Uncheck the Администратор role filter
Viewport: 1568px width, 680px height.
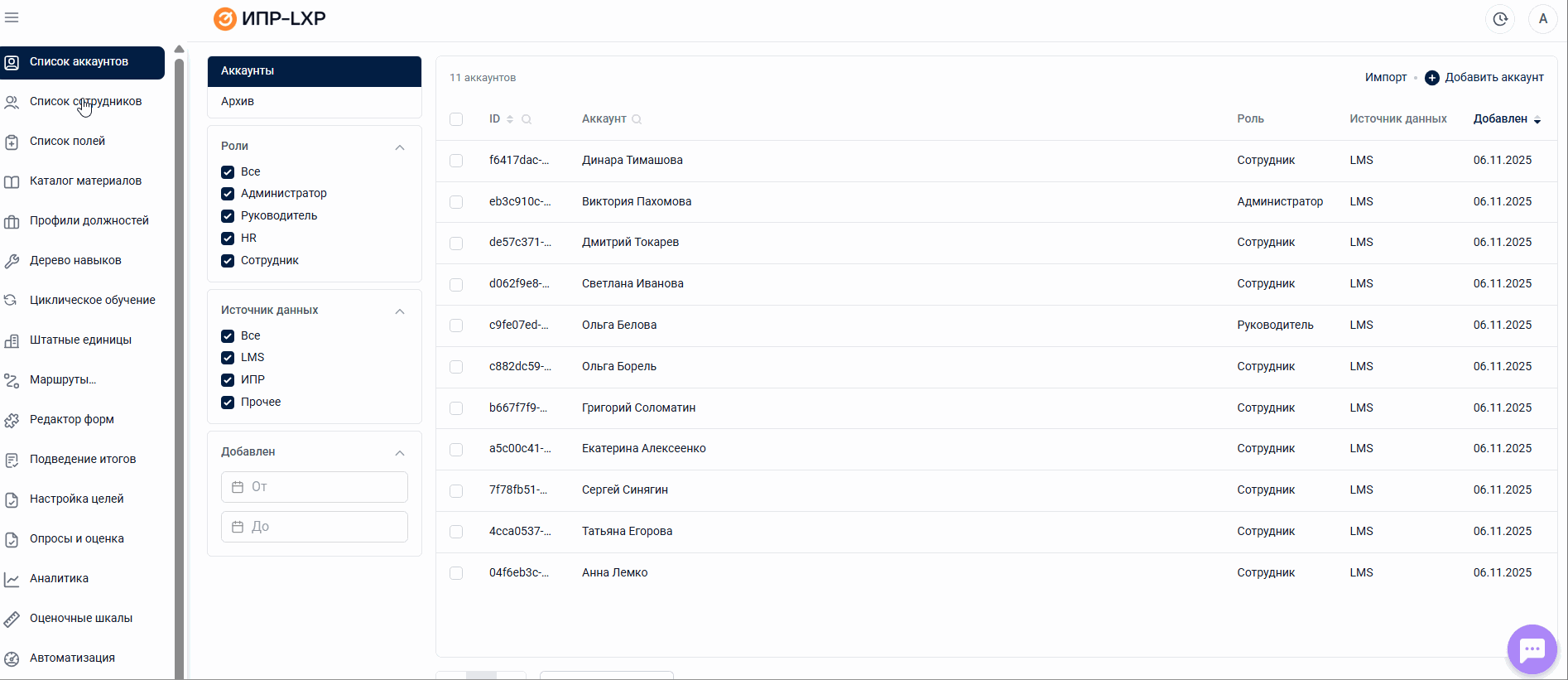click(x=228, y=194)
